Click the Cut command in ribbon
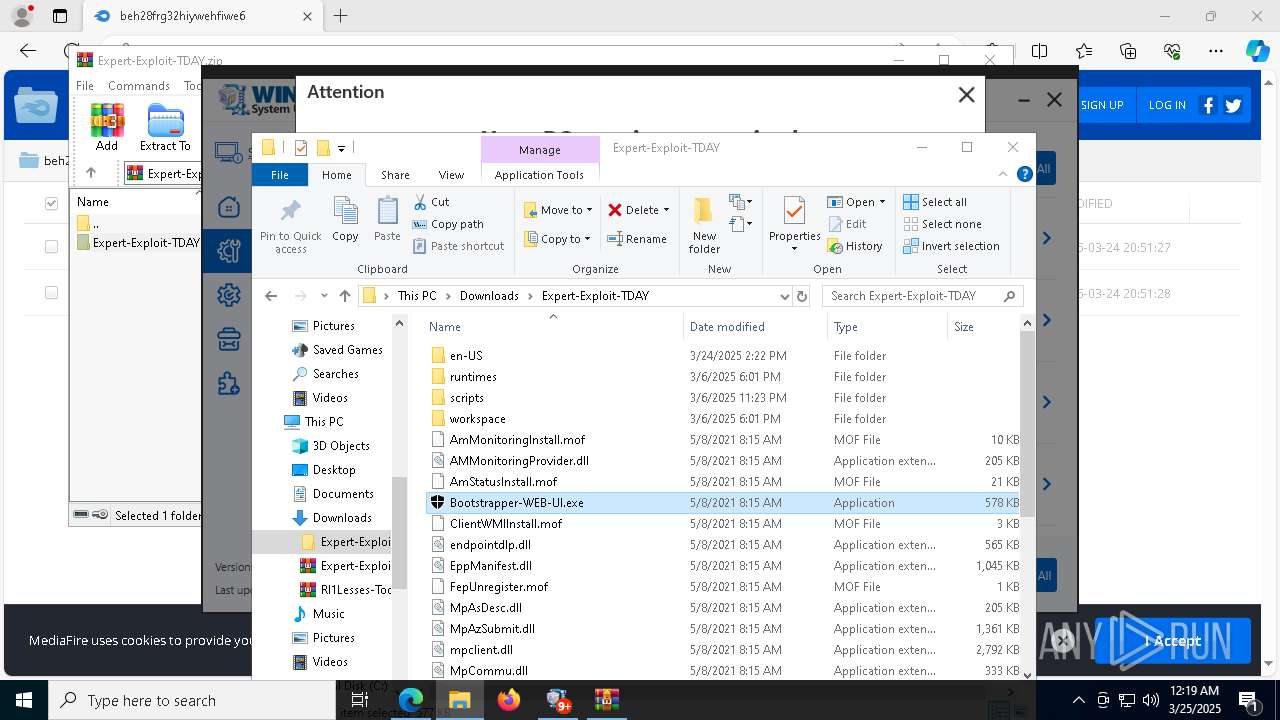This screenshot has width=1280, height=720. coord(431,202)
